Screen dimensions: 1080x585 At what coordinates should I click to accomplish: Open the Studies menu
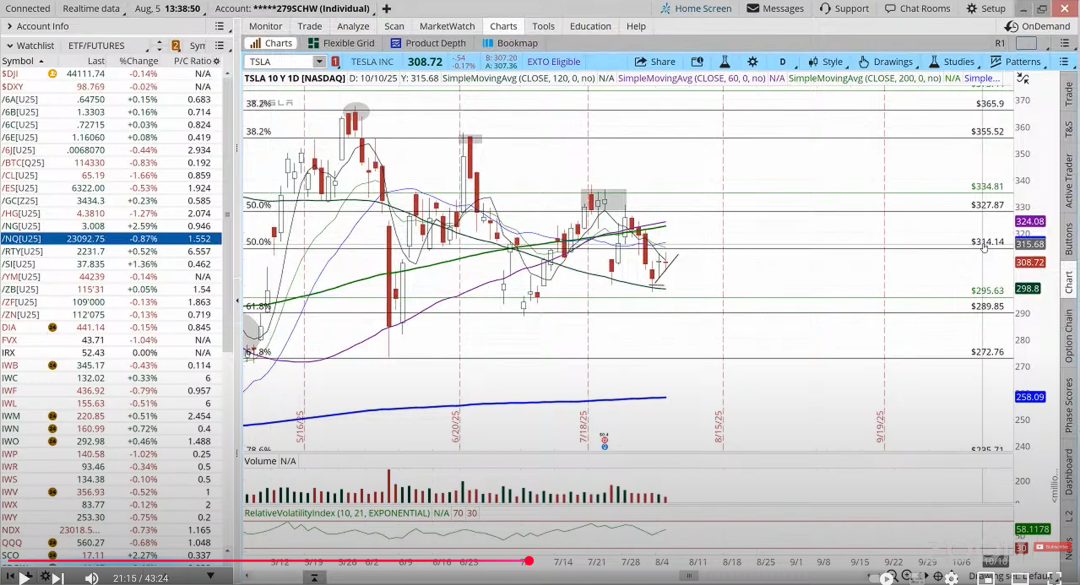pos(952,61)
